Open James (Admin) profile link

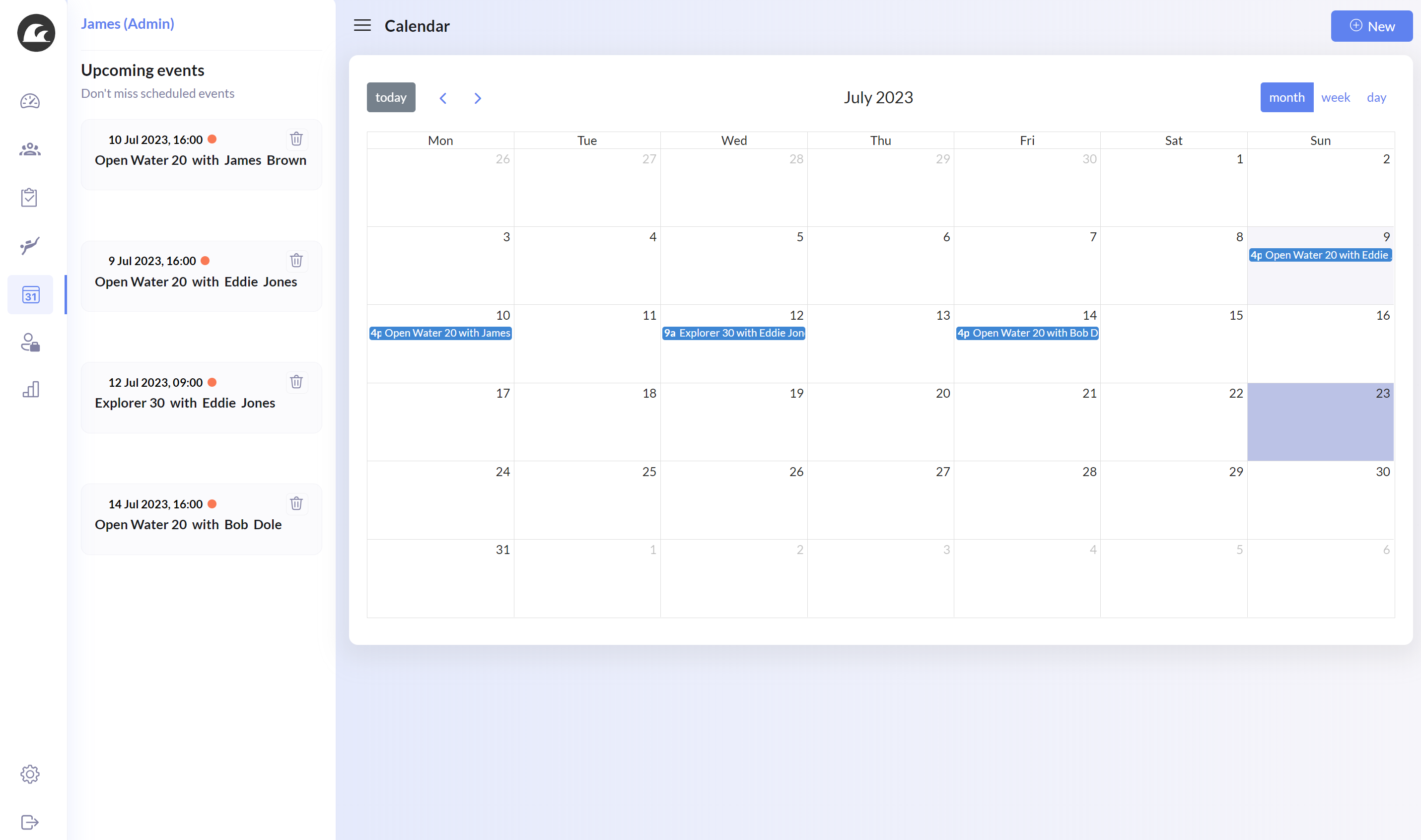127,24
